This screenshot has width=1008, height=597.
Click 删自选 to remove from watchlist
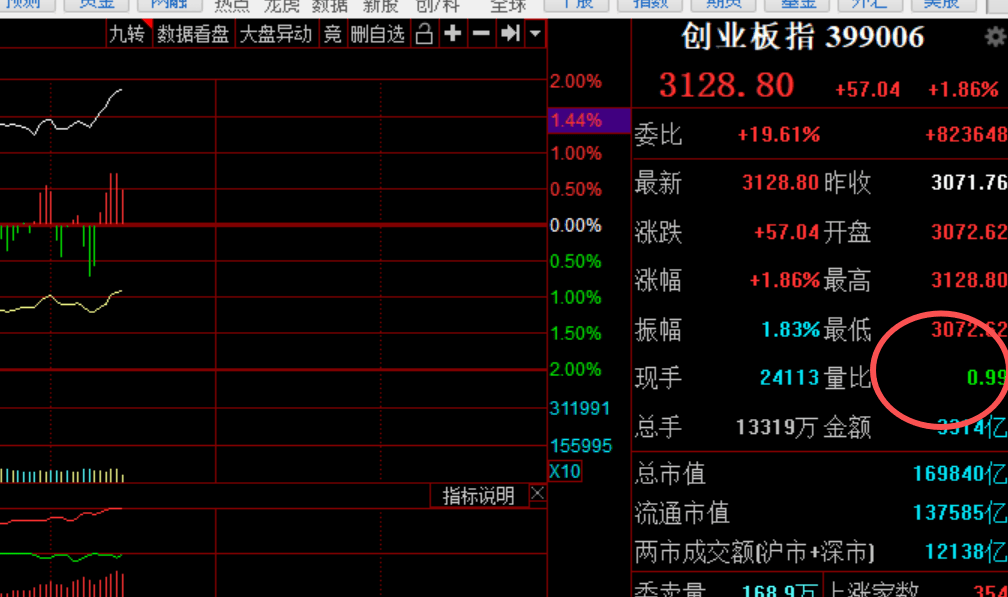pos(377,34)
